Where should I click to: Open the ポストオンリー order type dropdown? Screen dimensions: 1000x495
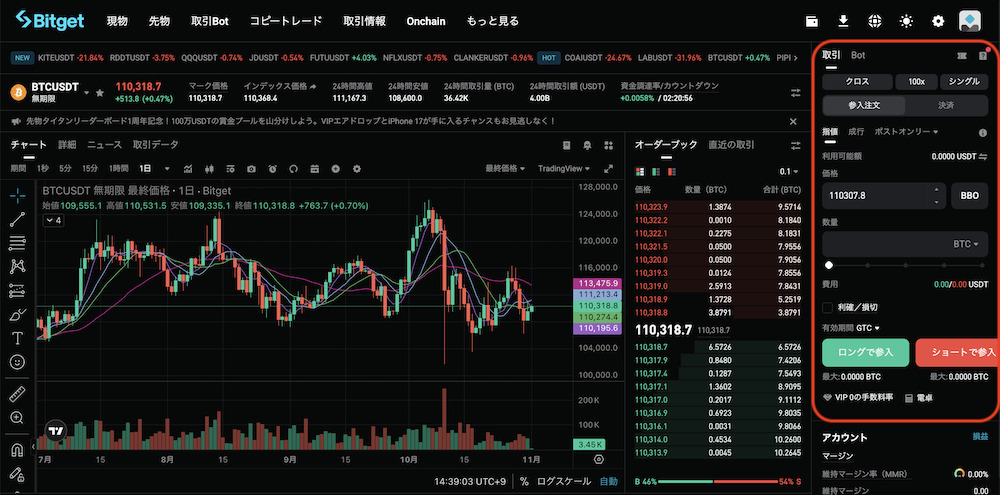pyautogui.click(x=906, y=132)
